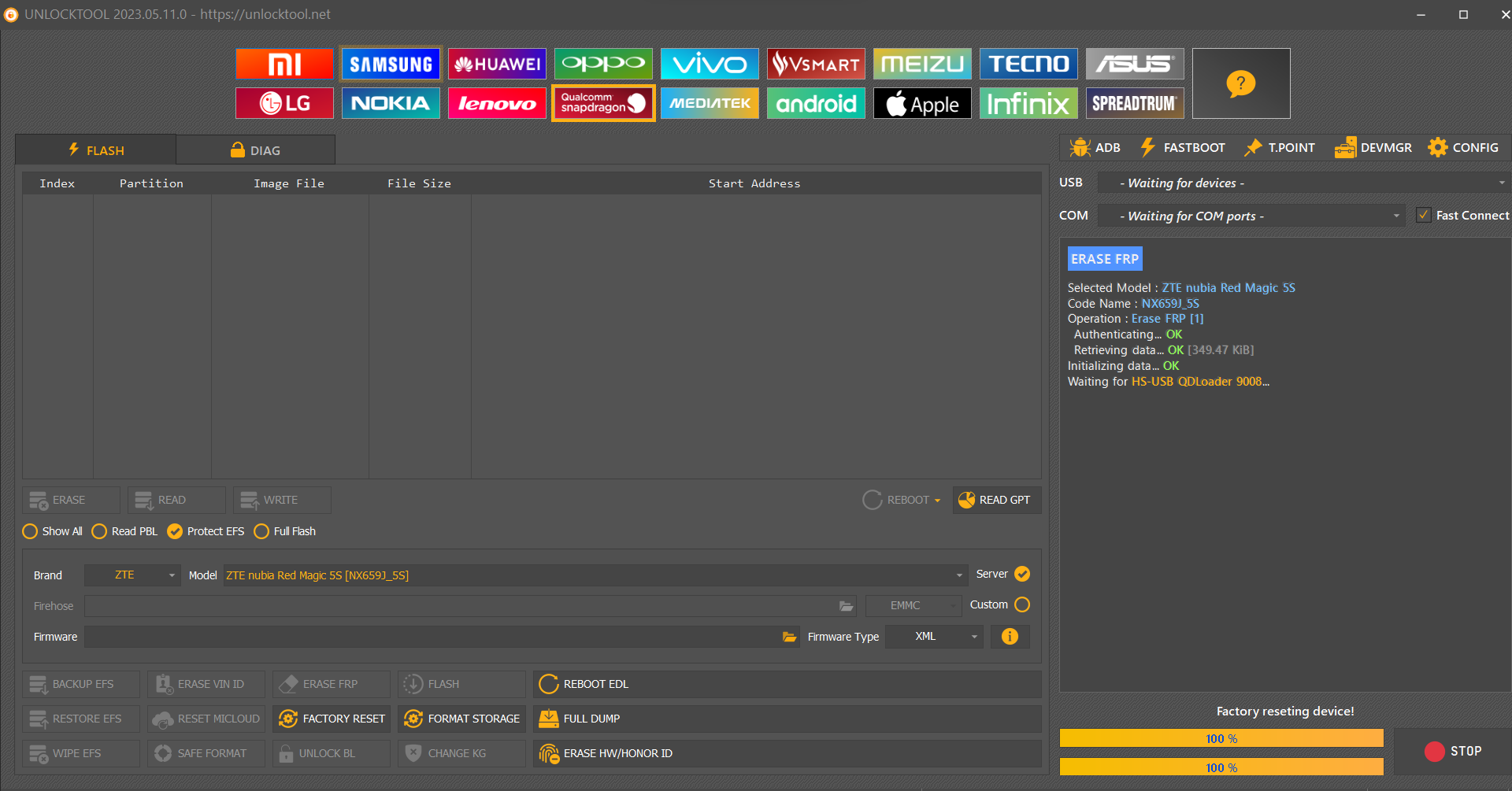Open the EMMC storage type dropdown
Image resolution: width=1512 pixels, height=791 pixels.
913,605
